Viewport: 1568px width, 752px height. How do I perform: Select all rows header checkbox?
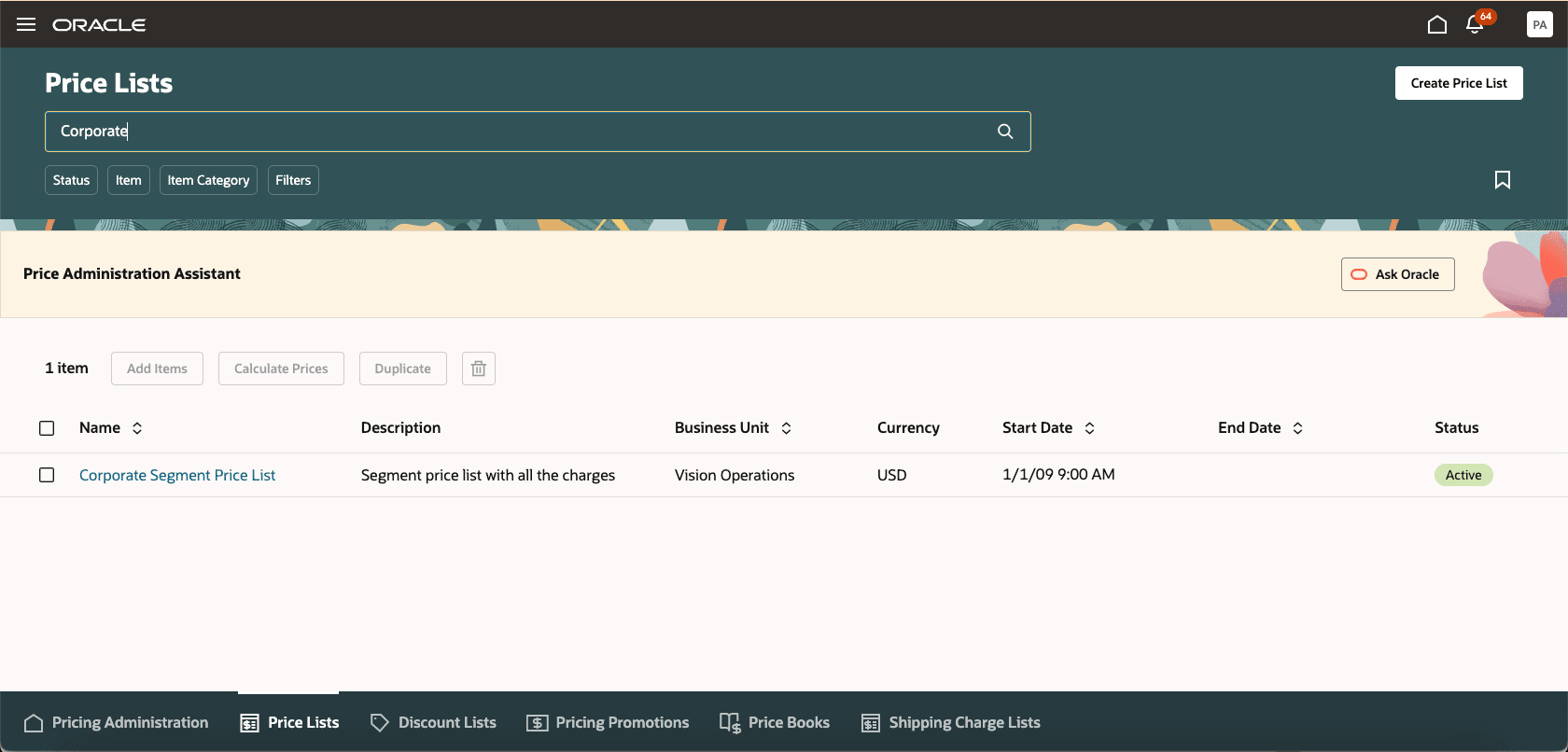coord(47,428)
